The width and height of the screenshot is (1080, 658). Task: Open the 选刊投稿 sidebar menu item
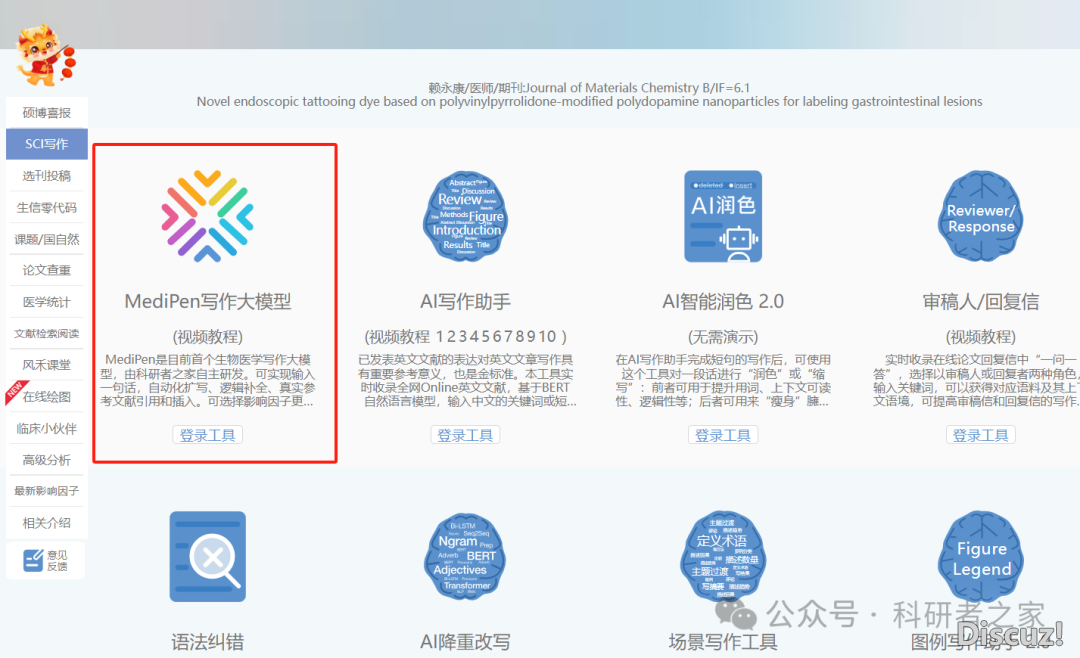[47, 176]
